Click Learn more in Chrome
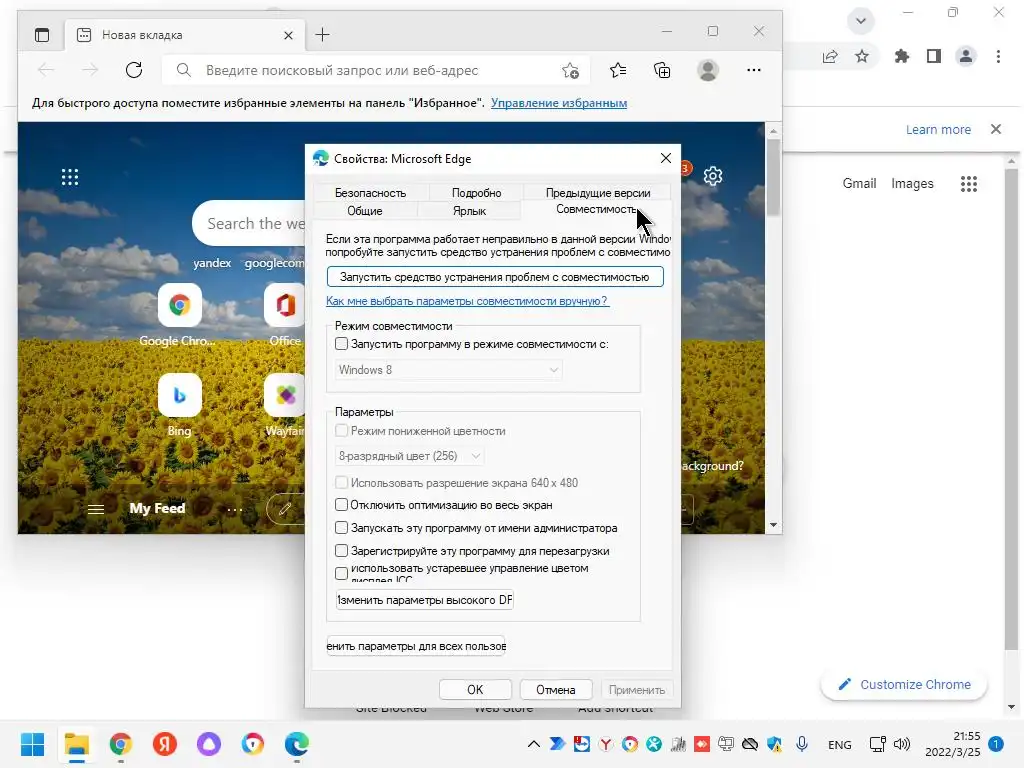The width and height of the screenshot is (1024, 768). pos(938,129)
